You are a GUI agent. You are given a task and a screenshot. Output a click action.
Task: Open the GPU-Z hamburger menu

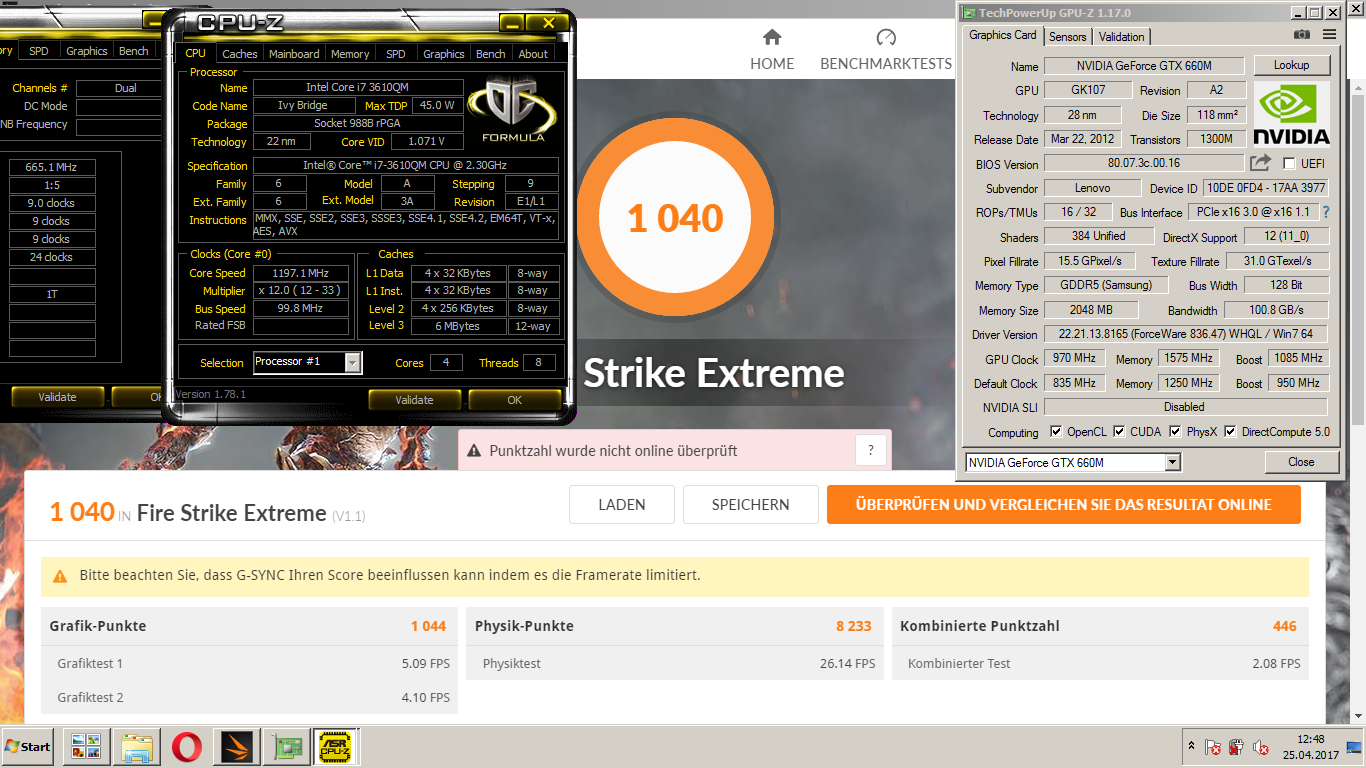(1329, 35)
